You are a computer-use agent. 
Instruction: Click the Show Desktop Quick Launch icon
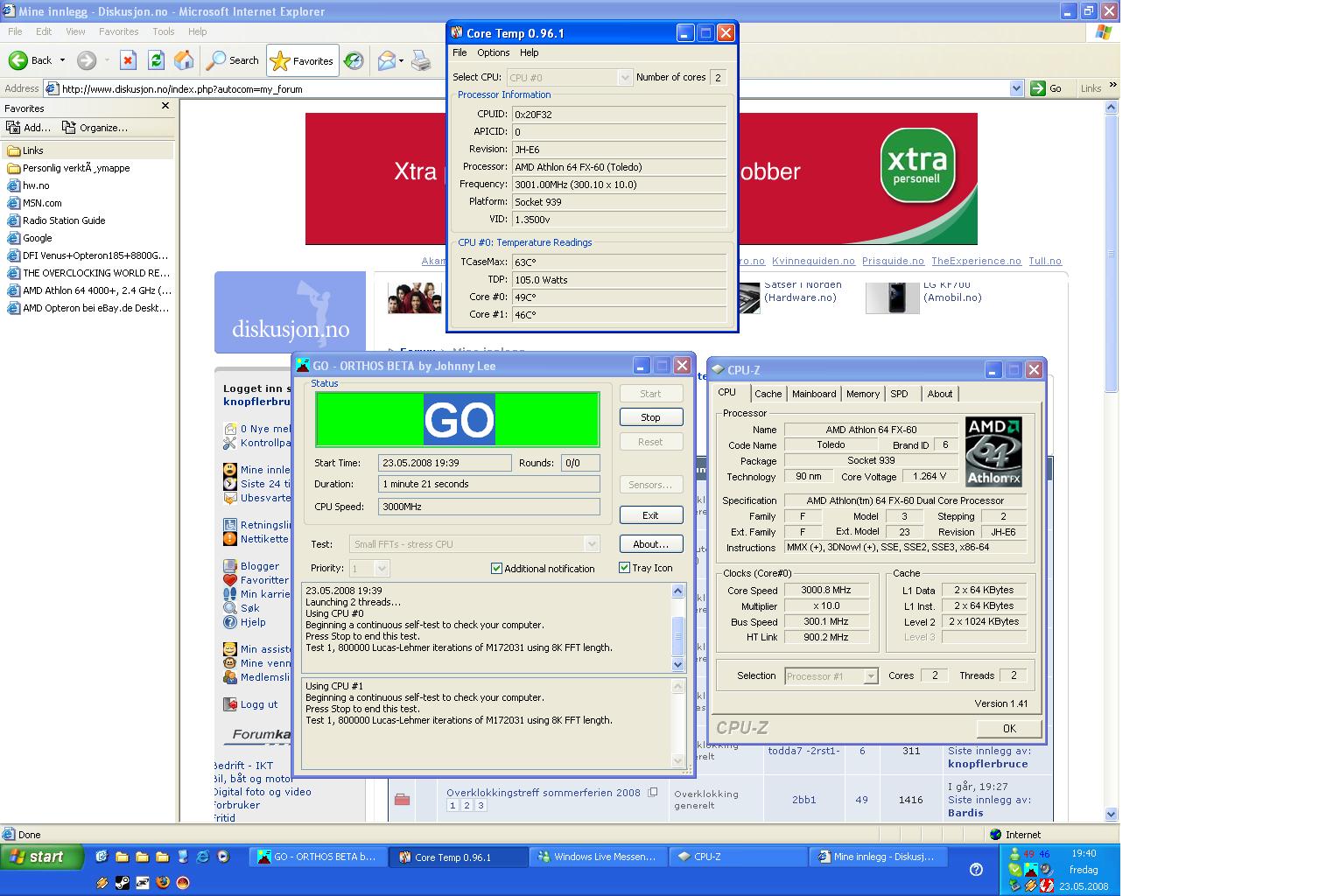click(102, 857)
